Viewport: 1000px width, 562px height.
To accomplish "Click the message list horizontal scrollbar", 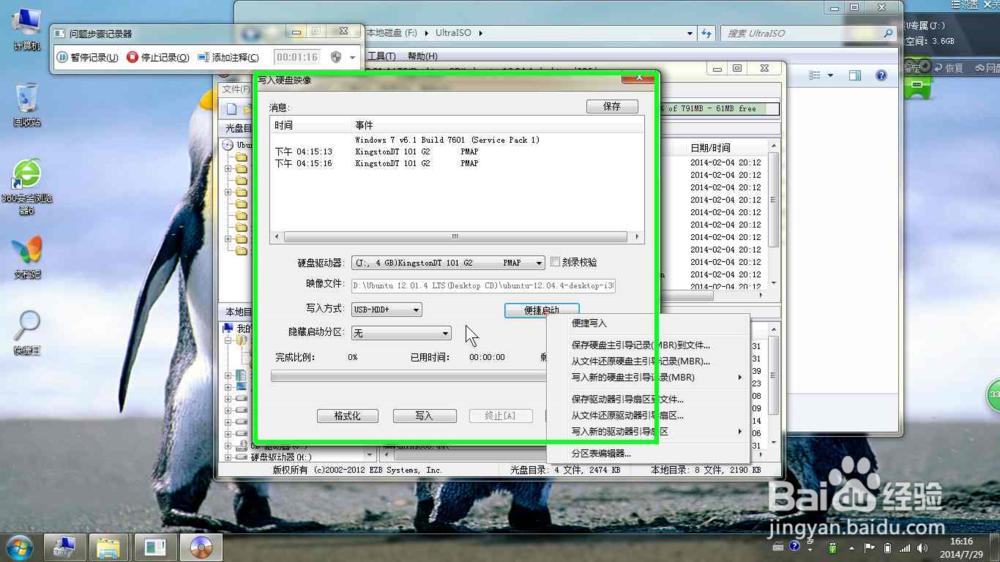I will click(x=455, y=237).
